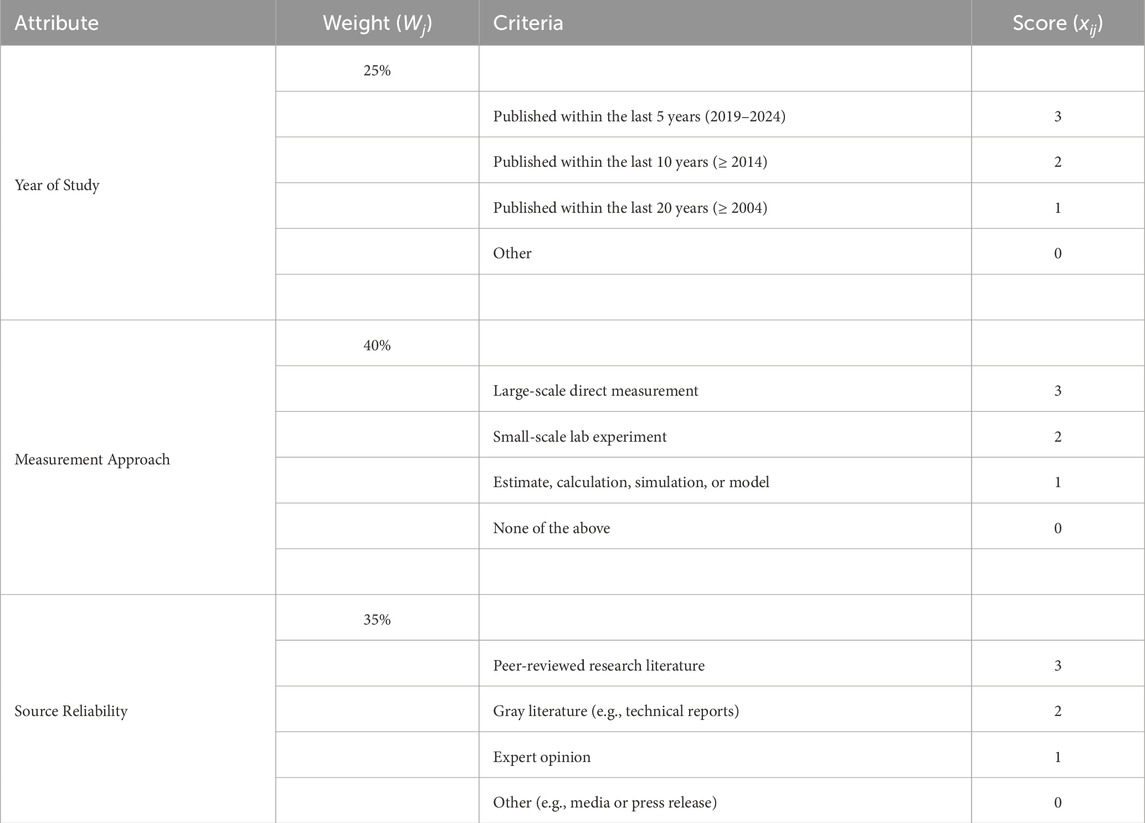The height and width of the screenshot is (823, 1145).
Task: Select the Source Reliability attribute cell
Action: 71,711
